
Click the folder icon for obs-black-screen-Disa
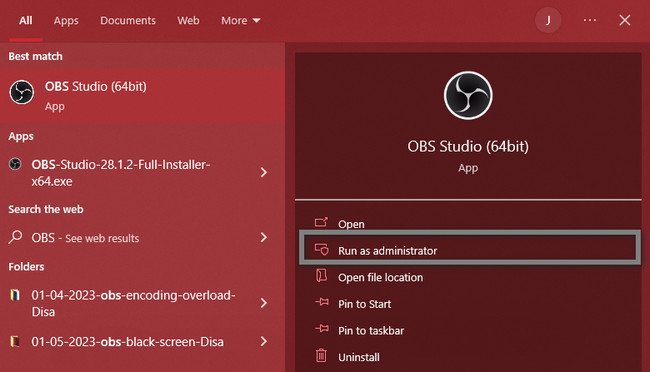point(15,341)
